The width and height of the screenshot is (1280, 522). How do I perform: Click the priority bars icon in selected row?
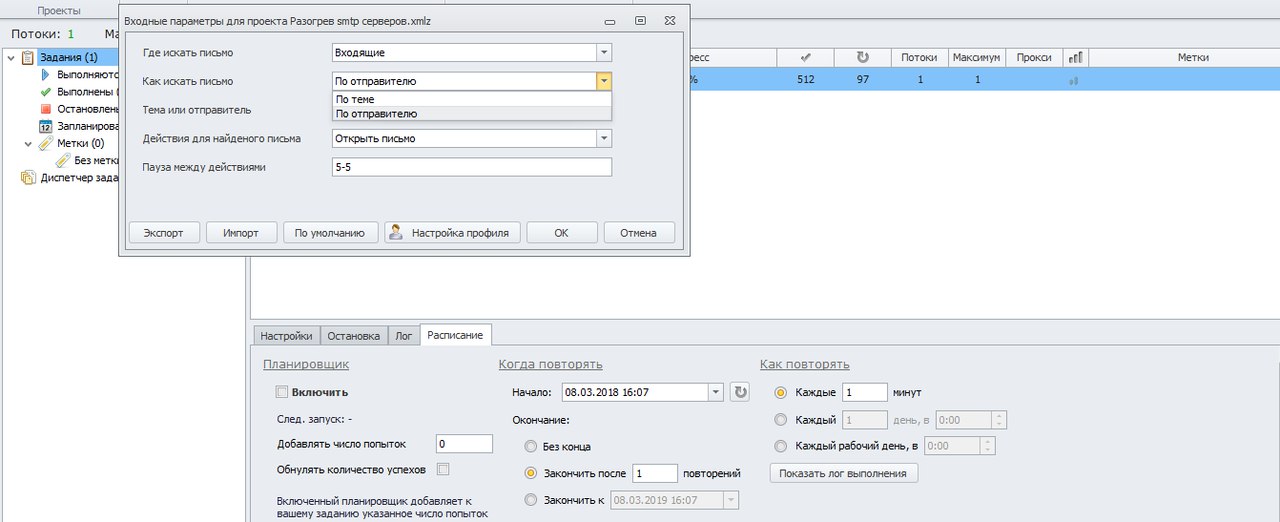click(1075, 80)
